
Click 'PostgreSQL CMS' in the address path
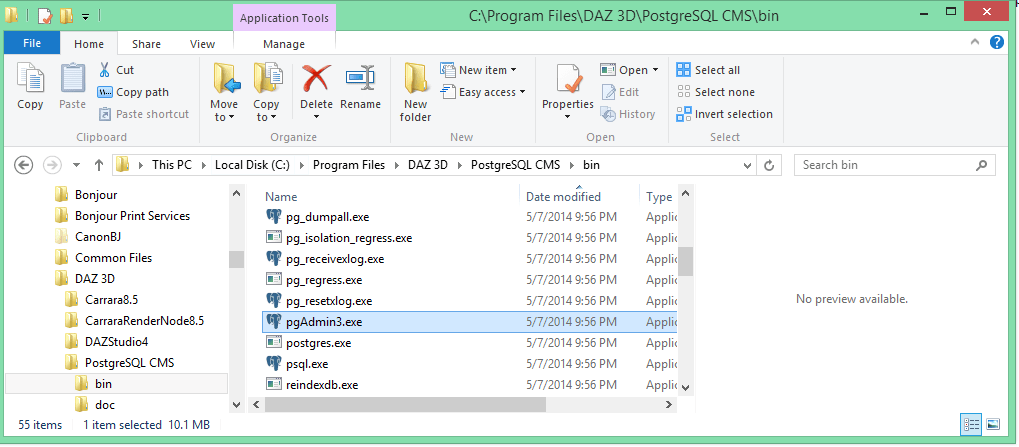pos(515,165)
